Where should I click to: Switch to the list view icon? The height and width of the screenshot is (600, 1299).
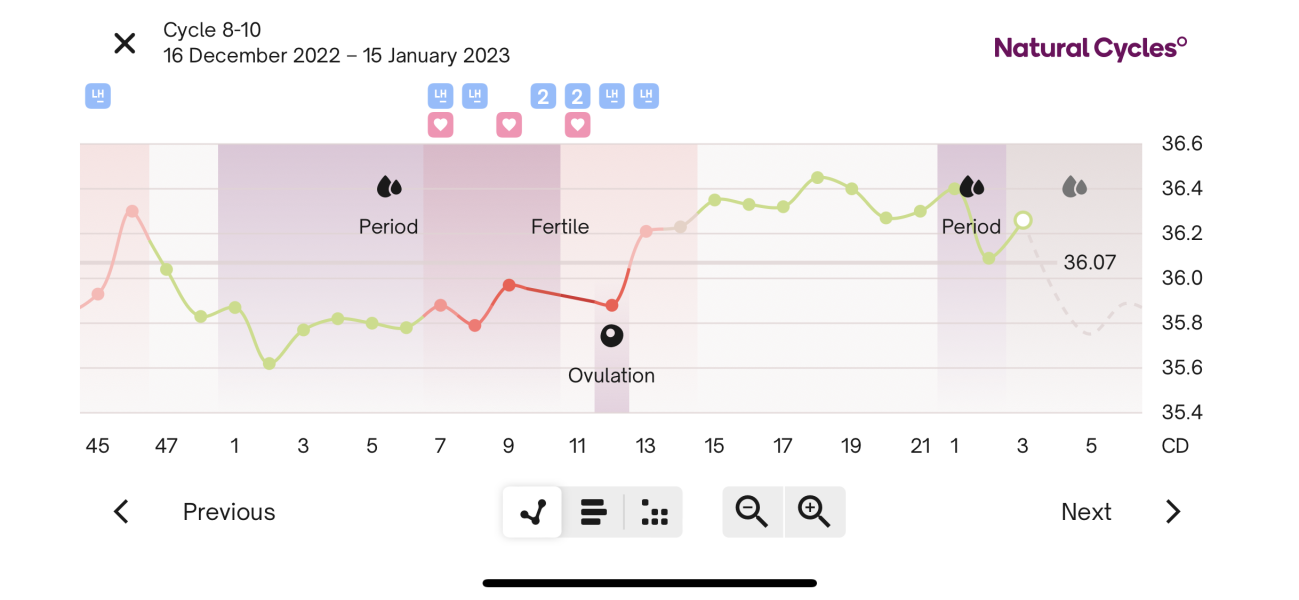point(593,511)
